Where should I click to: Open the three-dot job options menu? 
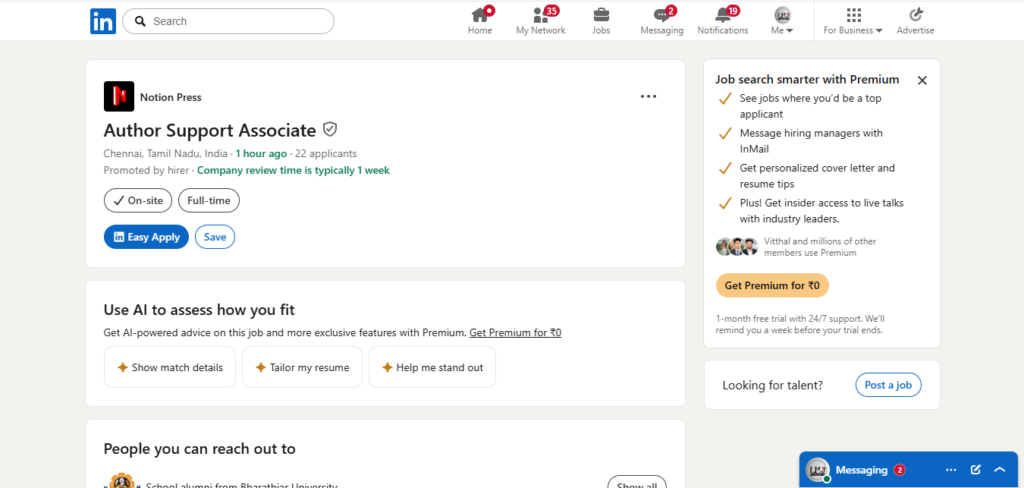[x=648, y=97]
